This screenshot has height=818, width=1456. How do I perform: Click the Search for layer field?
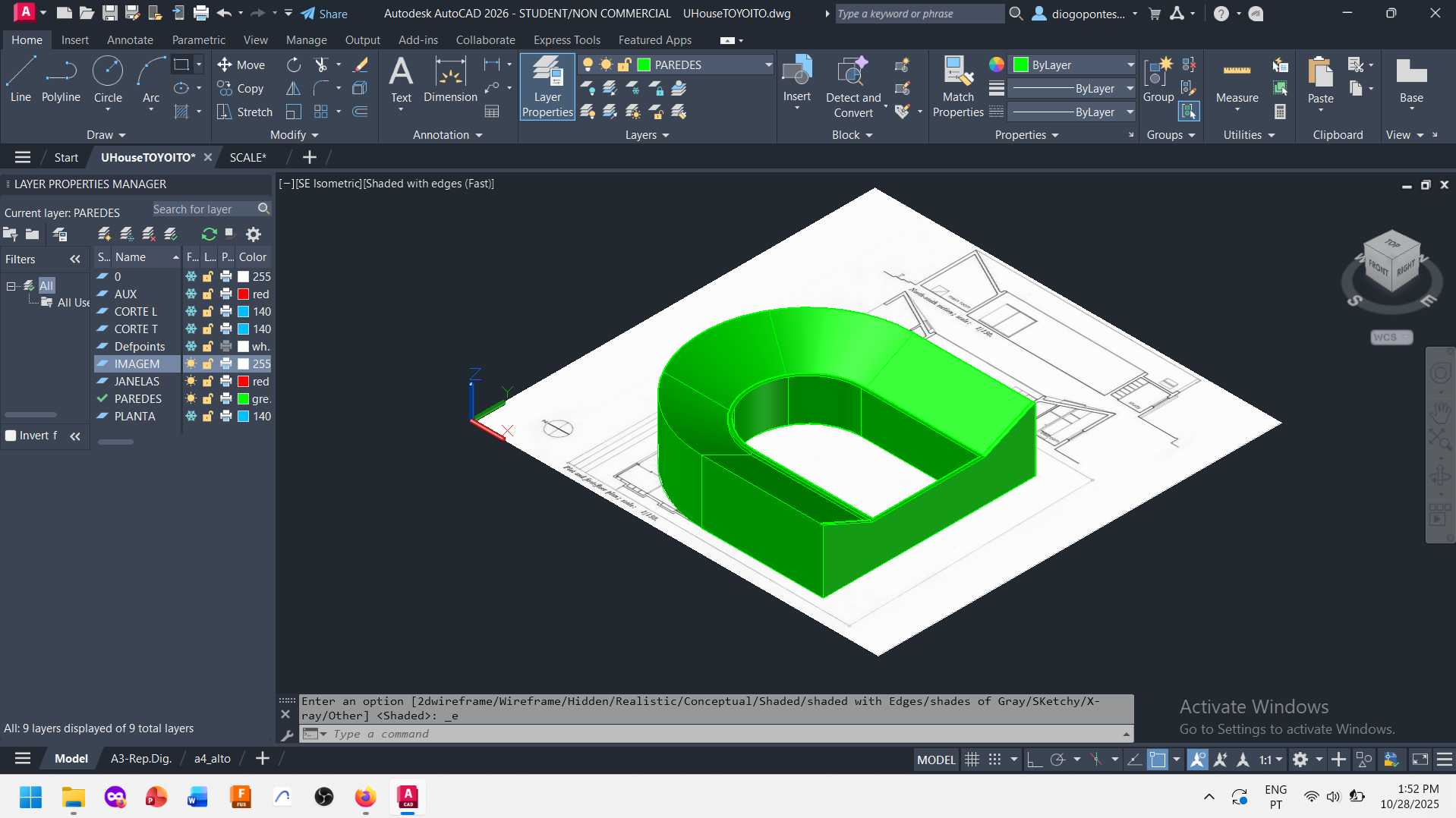click(x=203, y=209)
